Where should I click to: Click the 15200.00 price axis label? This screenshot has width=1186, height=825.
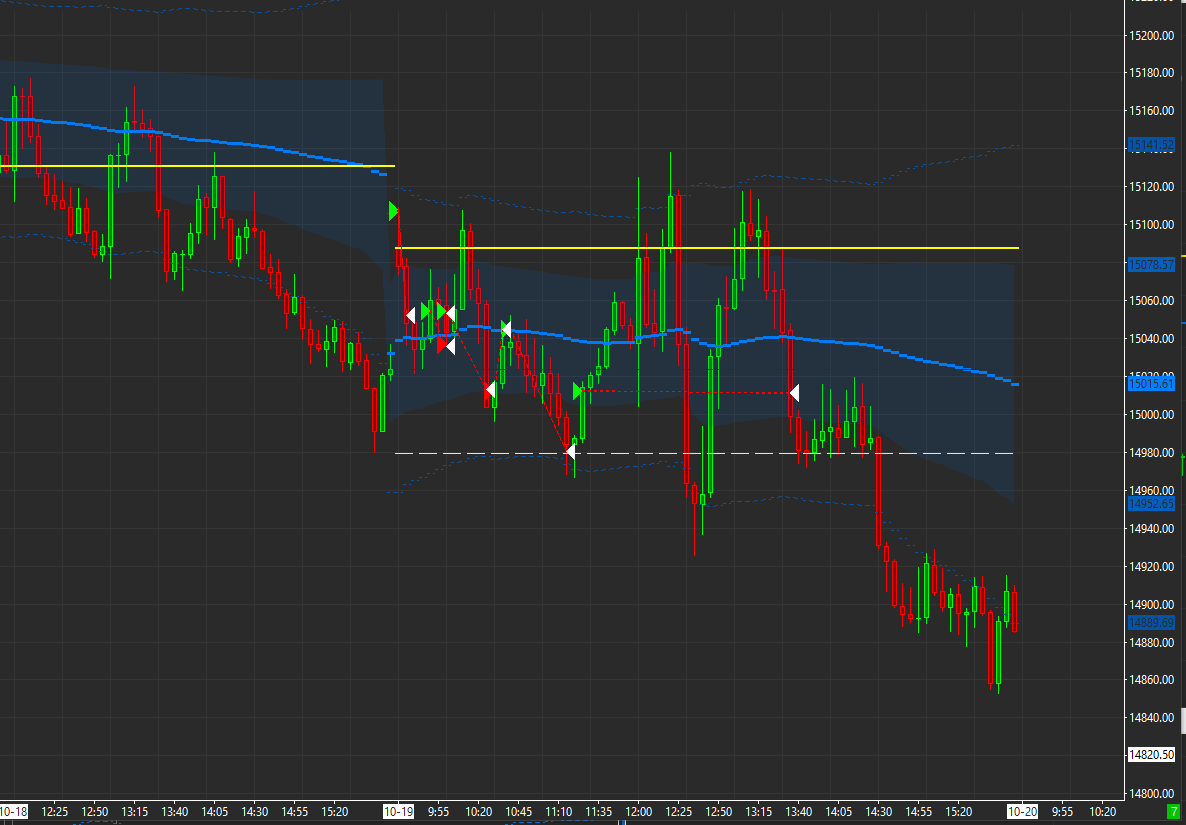point(1153,36)
